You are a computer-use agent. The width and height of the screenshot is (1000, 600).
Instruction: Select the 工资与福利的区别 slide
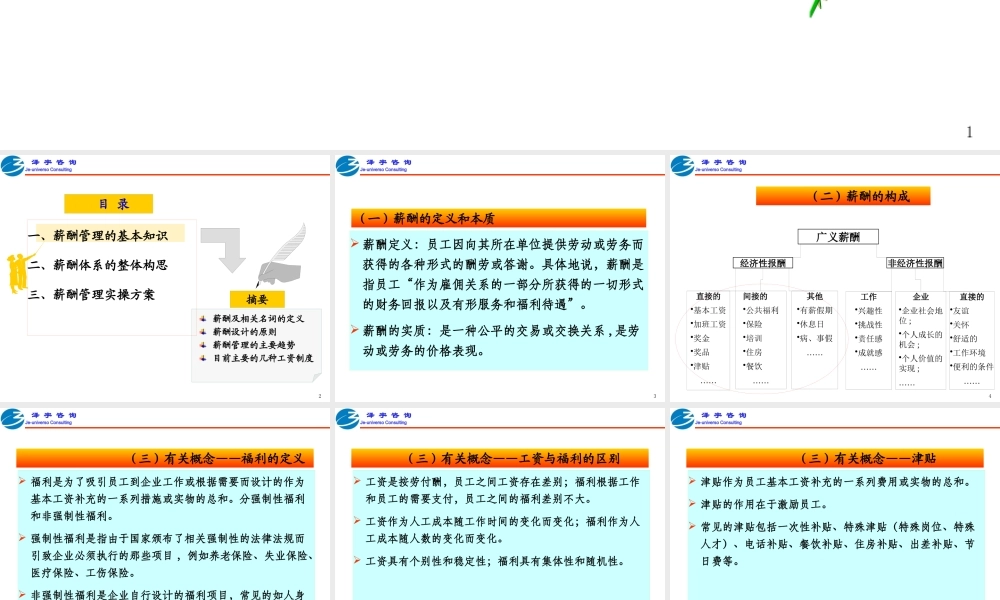(x=499, y=504)
